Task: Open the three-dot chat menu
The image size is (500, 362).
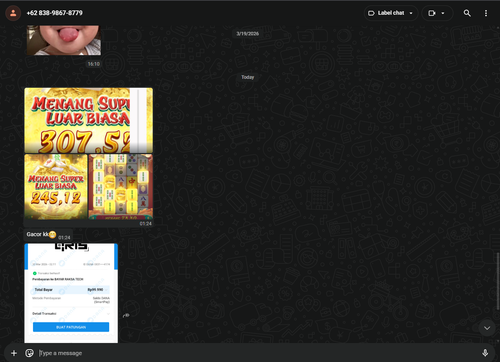Action: pyautogui.click(x=486, y=13)
